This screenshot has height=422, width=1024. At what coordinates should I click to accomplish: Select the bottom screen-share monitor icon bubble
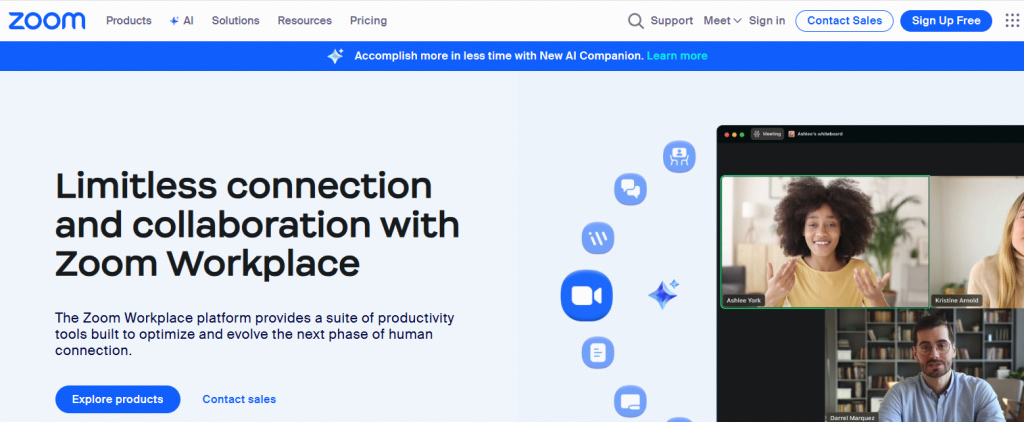[x=630, y=401]
